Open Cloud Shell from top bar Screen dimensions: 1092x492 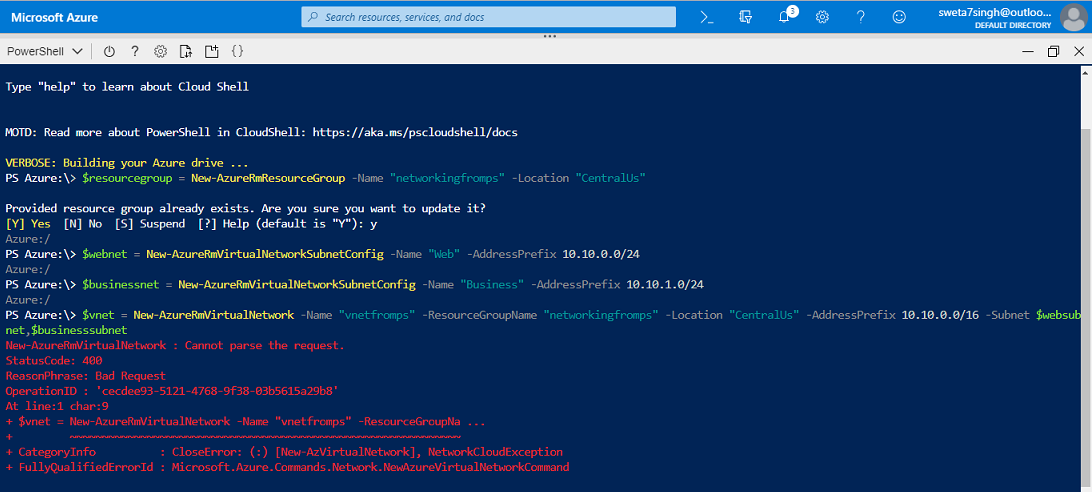pos(707,17)
